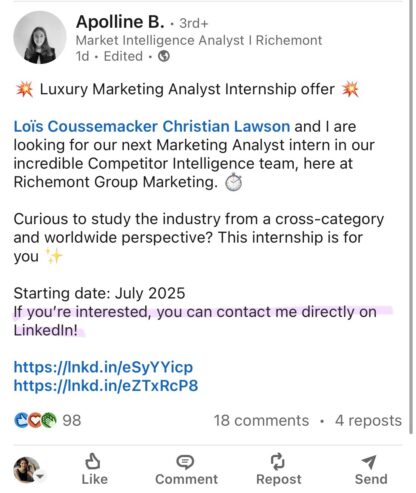Viewport: 416px width, 493px height.
Task: Click the own profile avatar thumbnail
Action: [x=26, y=469]
